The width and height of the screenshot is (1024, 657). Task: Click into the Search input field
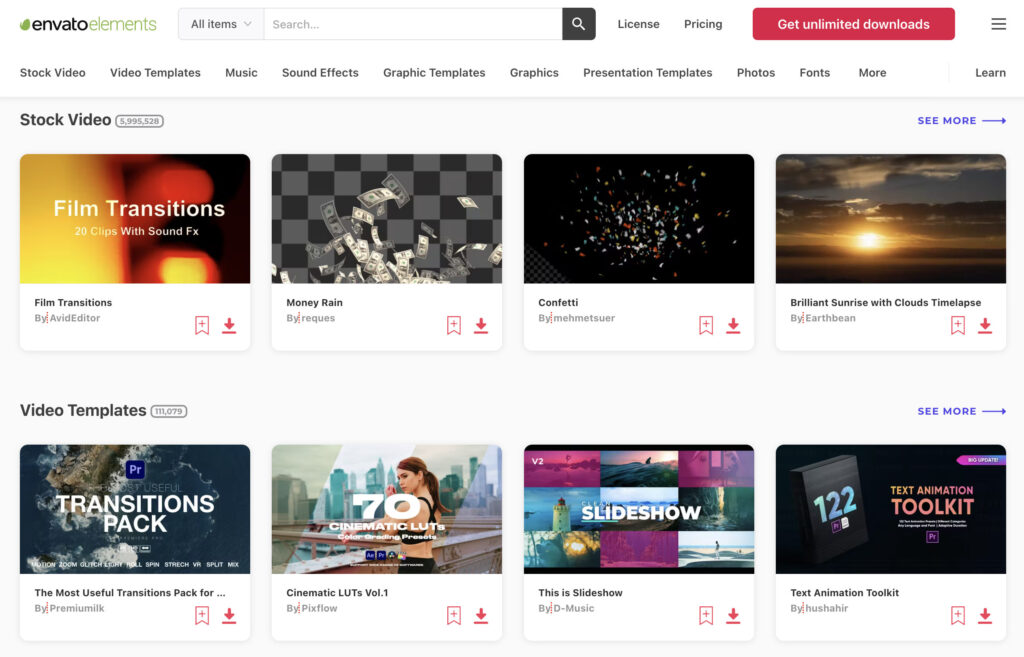[413, 24]
